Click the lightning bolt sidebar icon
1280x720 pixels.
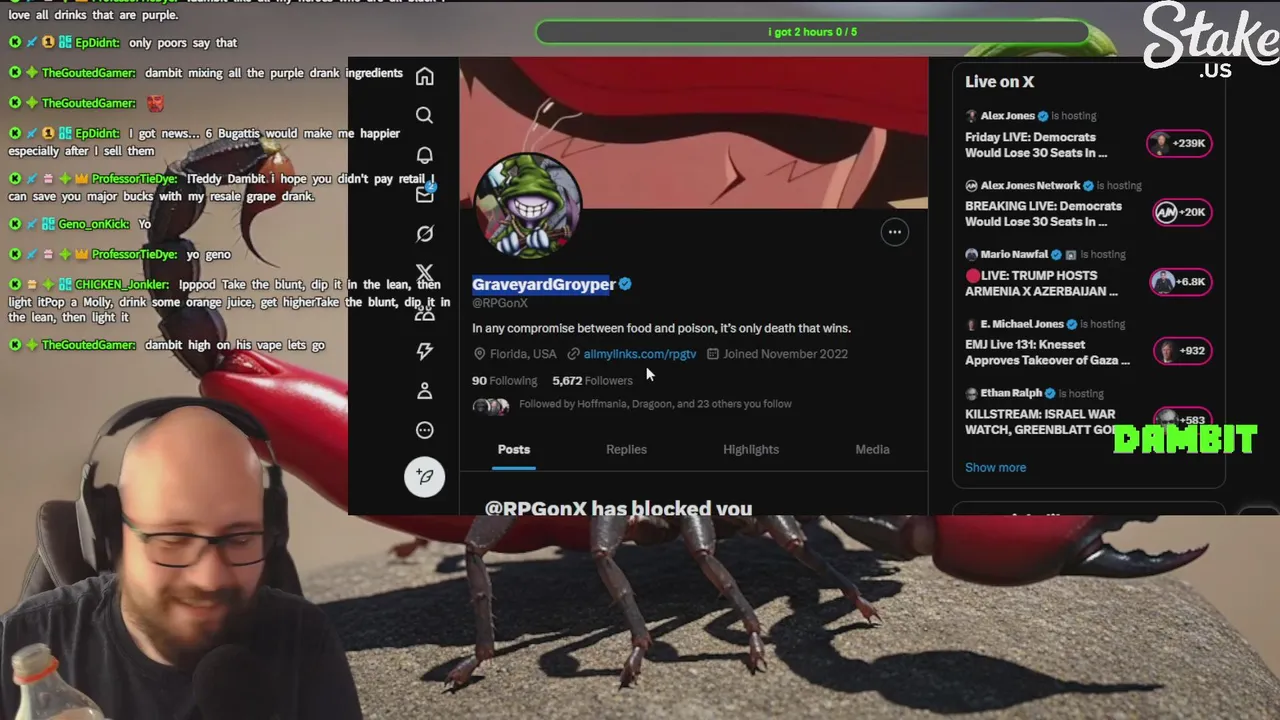[425, 351]
